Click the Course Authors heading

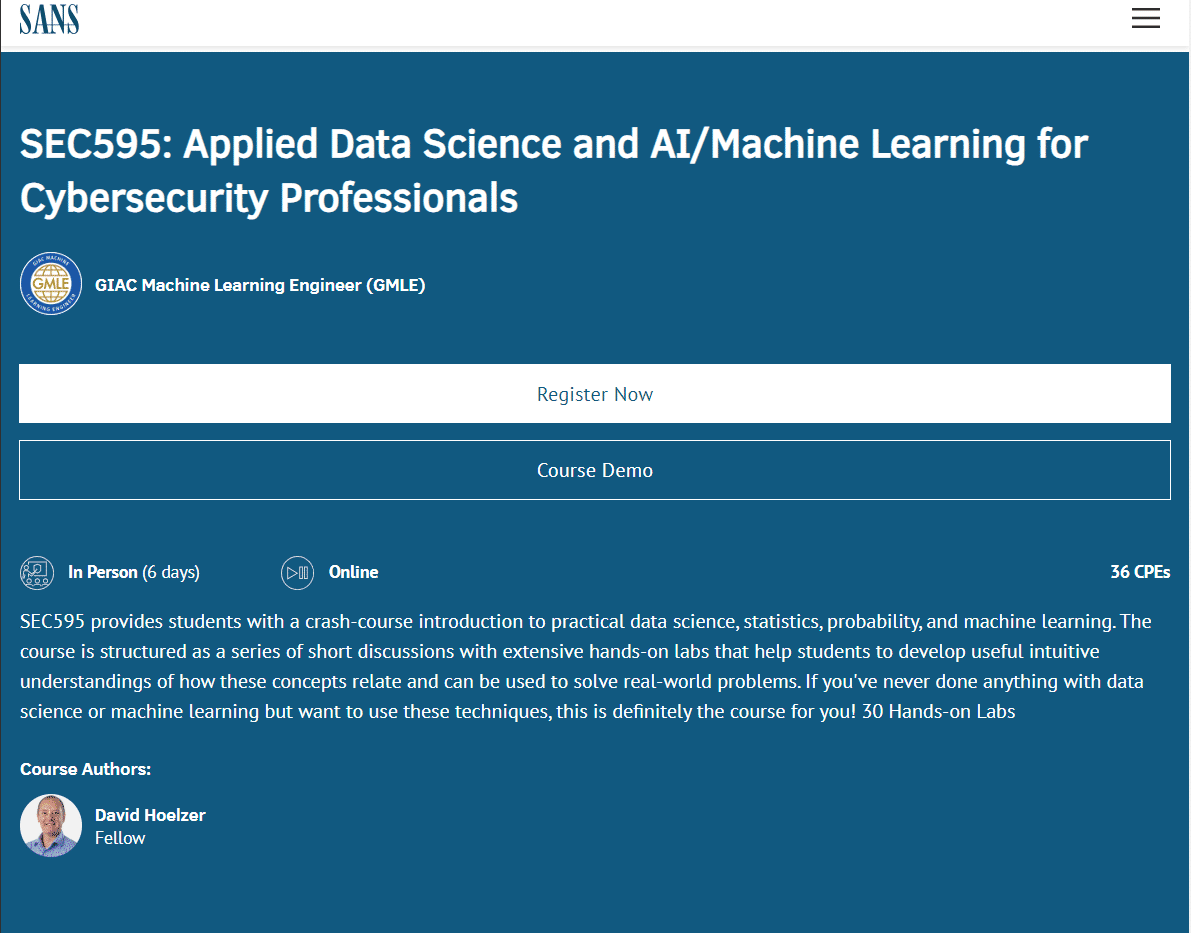click(x=85, y=769)
